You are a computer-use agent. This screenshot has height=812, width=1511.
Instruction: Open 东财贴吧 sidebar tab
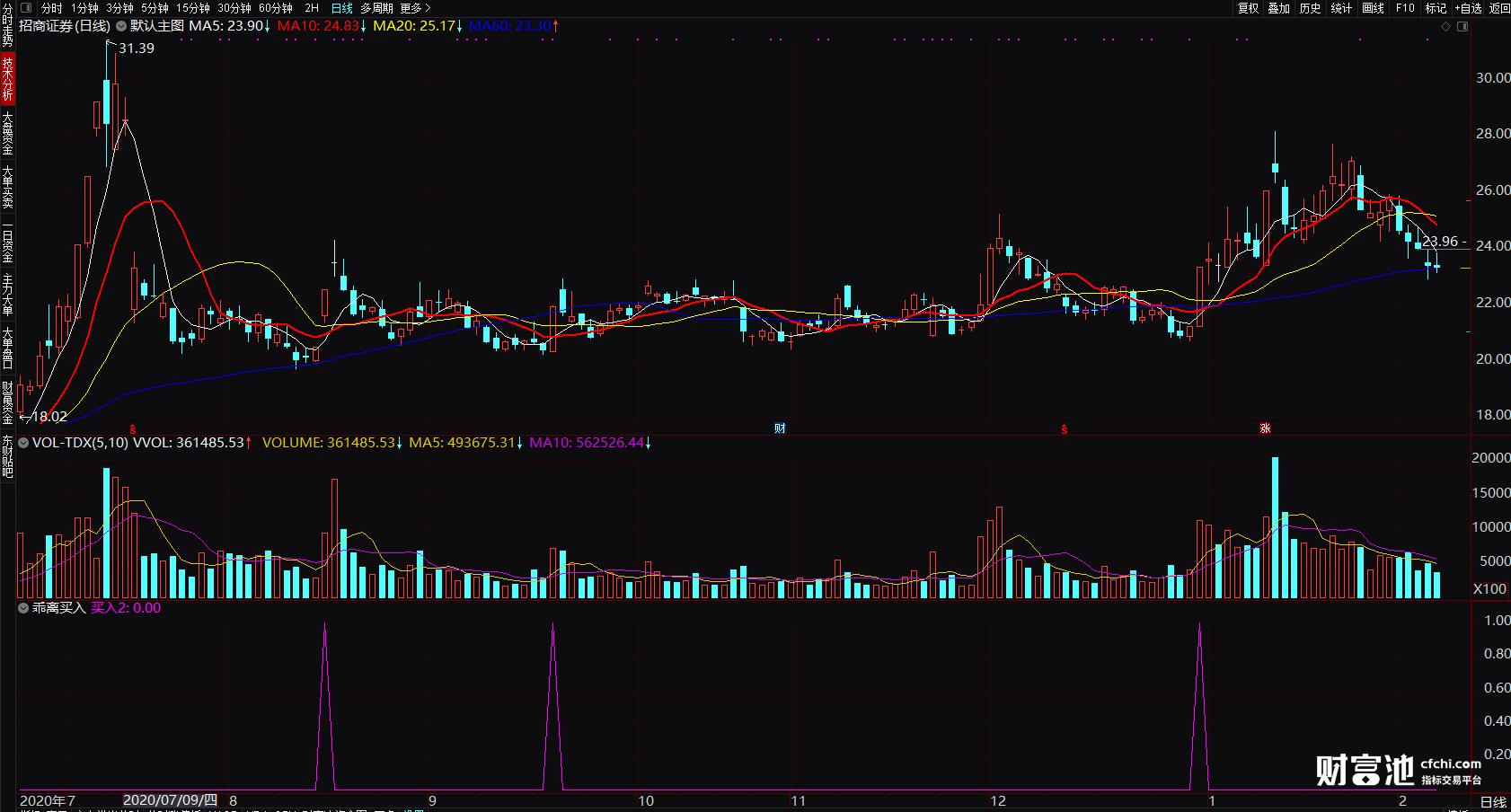(x=7, y=456)
